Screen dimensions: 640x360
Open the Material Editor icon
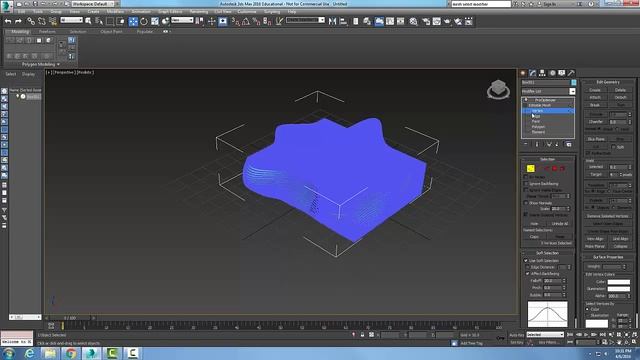click(x=413, y=21)
